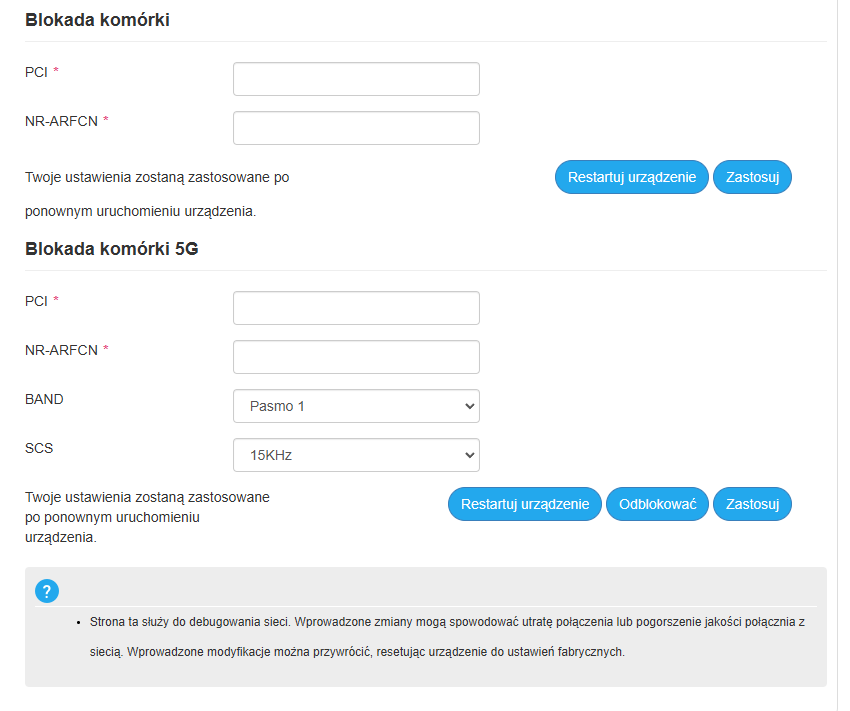Click the Restartuj urządzenie button under Blokada komórki

[x=631, y=177]
